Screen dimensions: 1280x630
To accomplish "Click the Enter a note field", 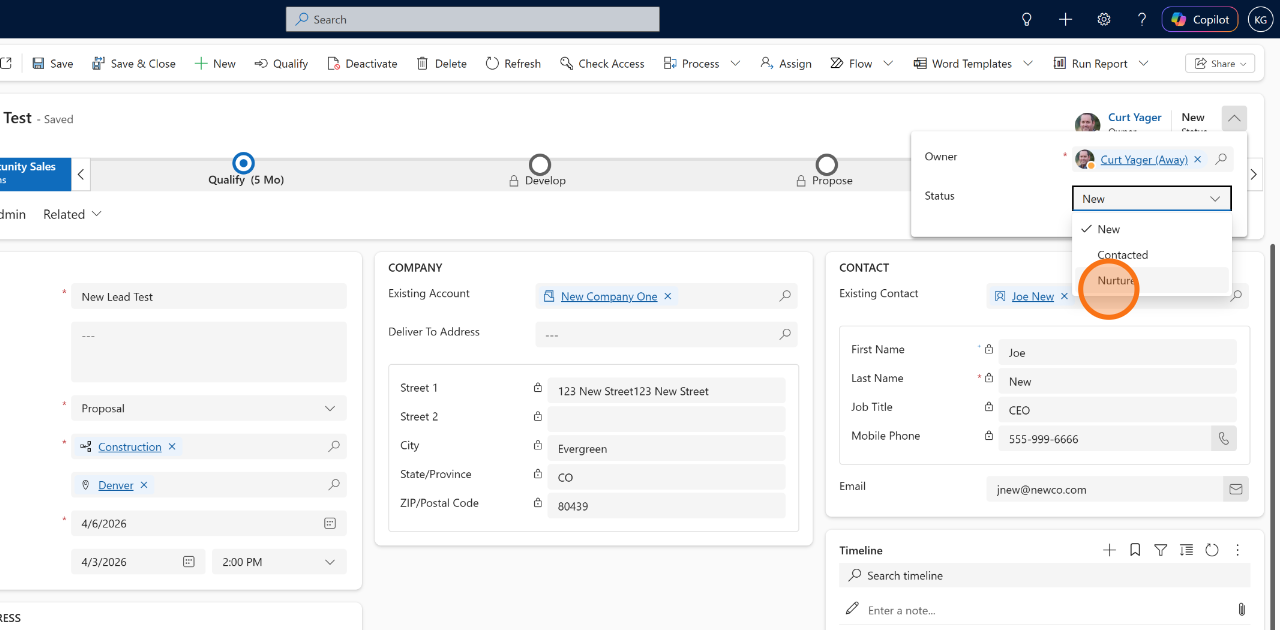I will pyautogui.click(x=1035, y=610).
